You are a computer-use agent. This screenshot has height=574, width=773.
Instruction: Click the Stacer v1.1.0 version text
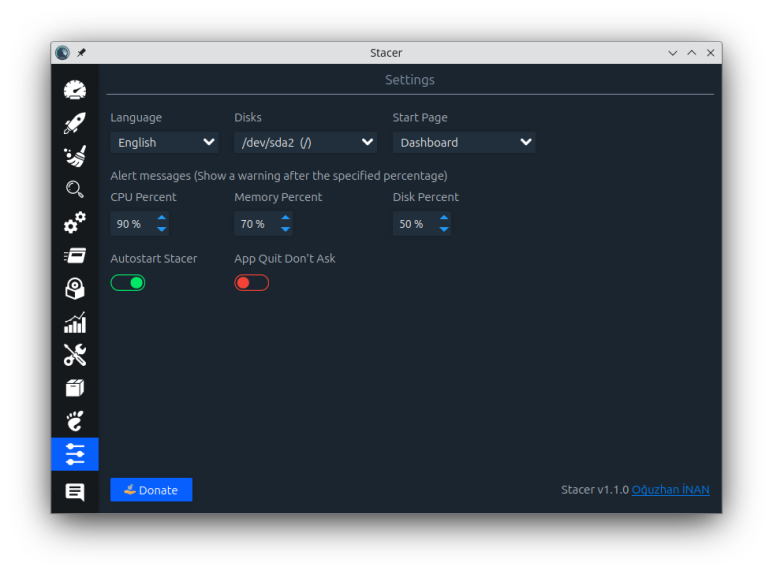[x=595, y=490]
